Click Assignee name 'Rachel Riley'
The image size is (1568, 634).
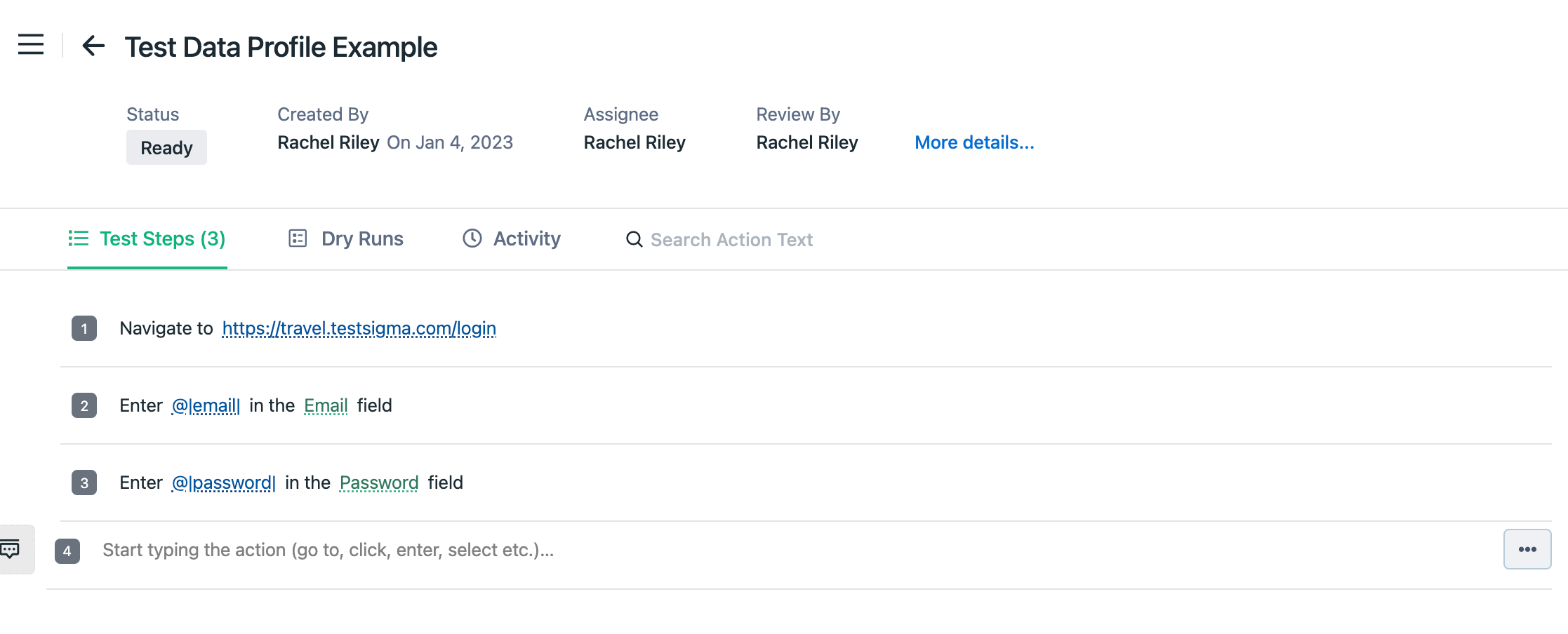[x=634, y=142]
